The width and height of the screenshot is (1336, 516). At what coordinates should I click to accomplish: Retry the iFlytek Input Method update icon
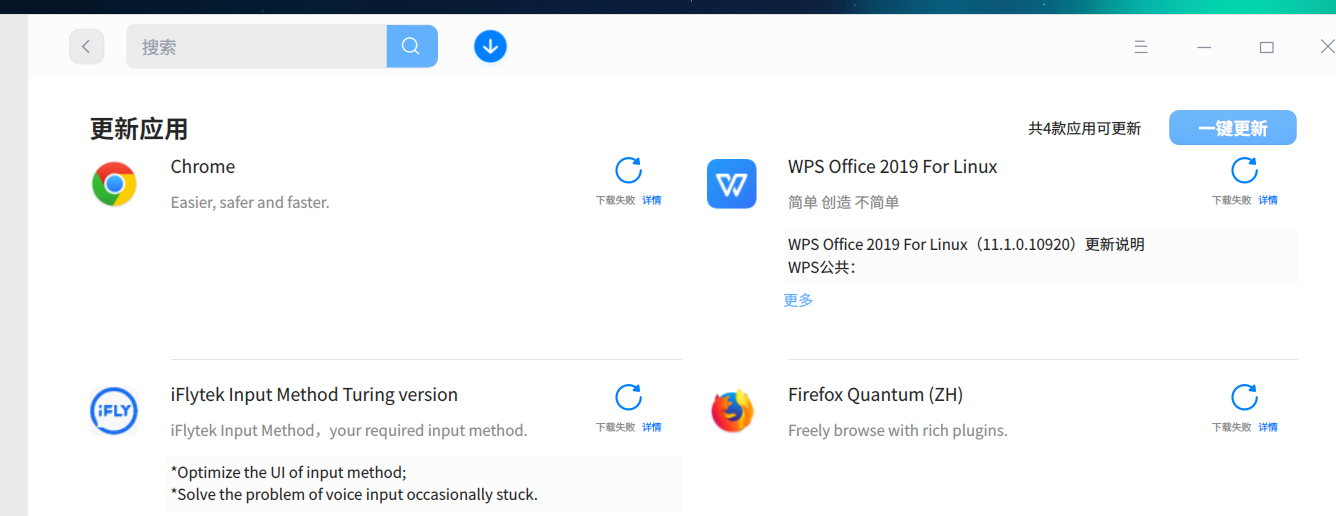pyautogui.click(x=628, y=398)
